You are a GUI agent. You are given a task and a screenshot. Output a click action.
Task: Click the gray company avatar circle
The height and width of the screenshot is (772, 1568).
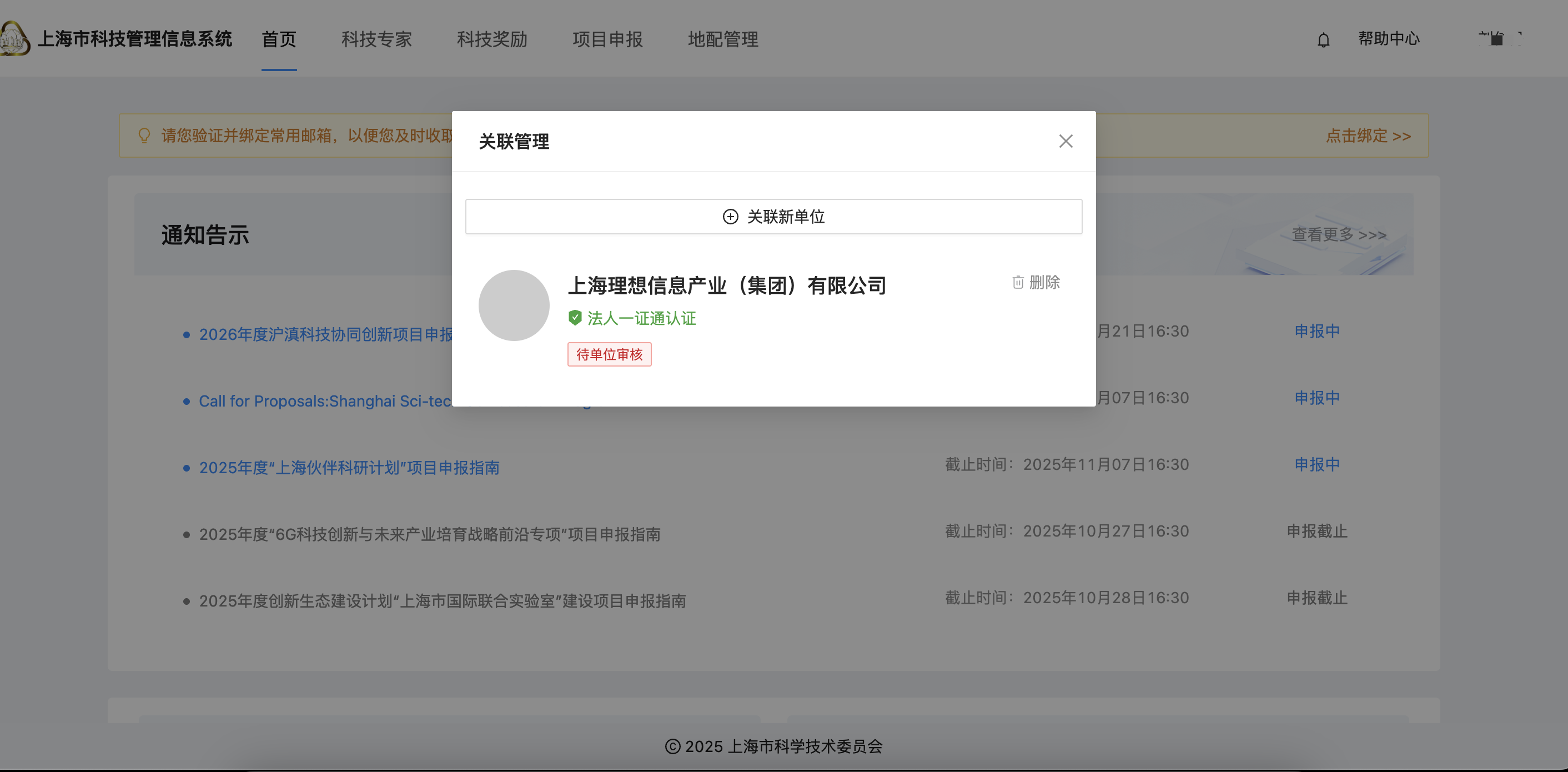click(x=514, y=305)
